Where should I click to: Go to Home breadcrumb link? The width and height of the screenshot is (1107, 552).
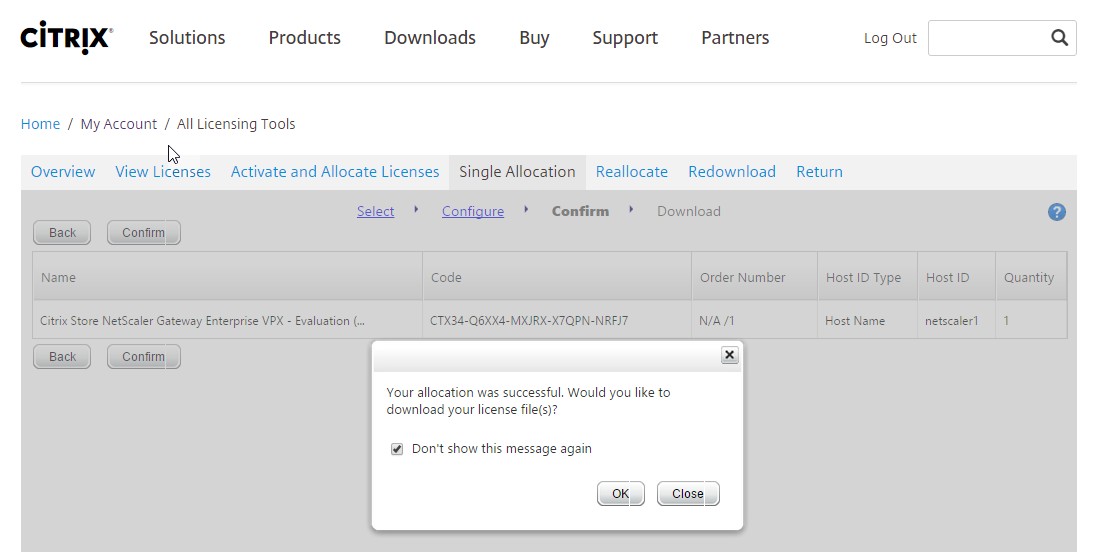coord(40,124)
